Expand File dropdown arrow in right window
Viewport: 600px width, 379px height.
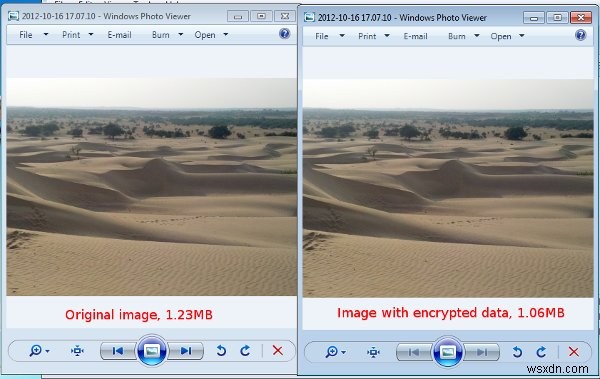pyautogui.click(x=342, y=36)
